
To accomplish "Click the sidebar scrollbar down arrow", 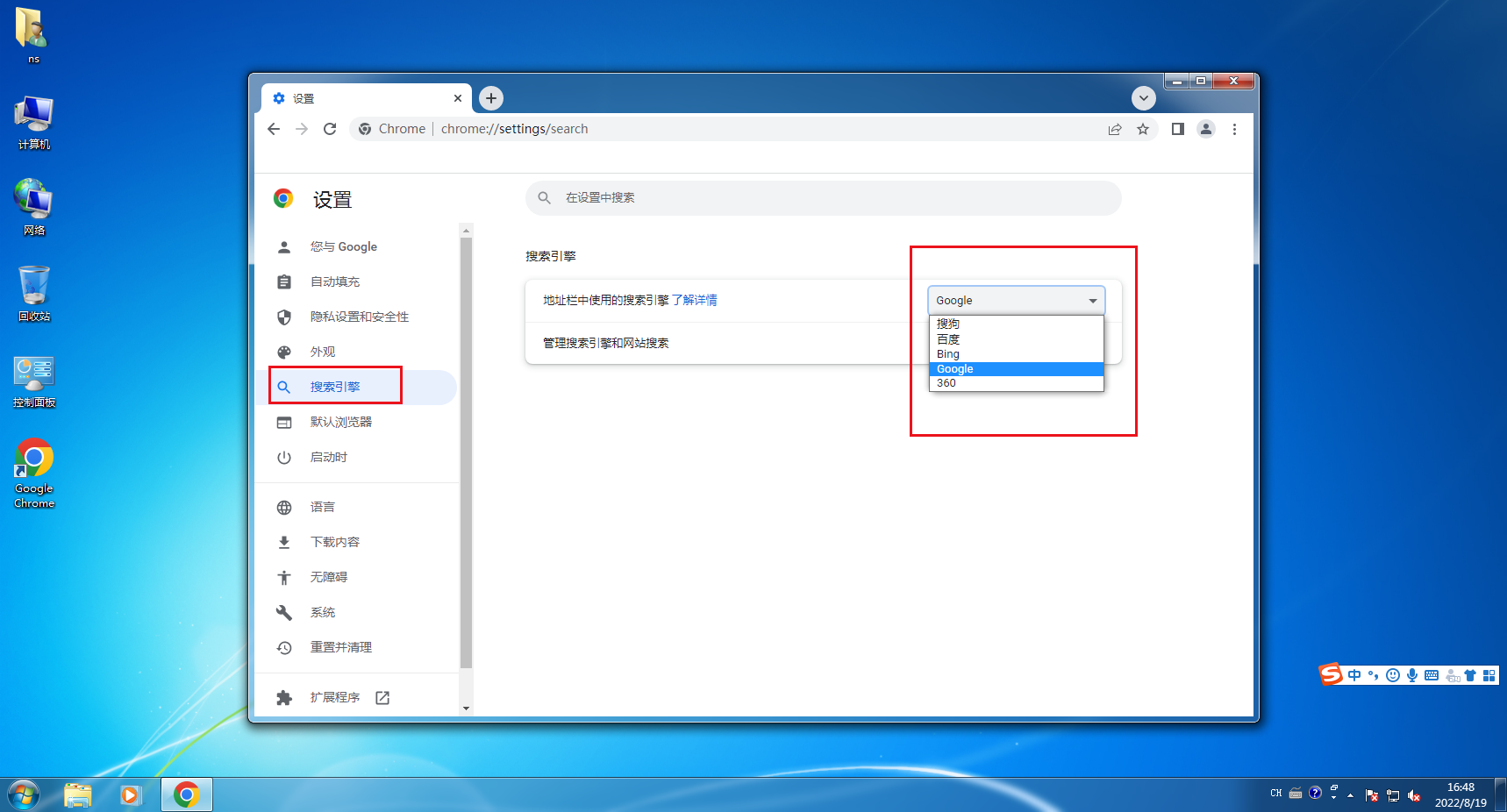I will (x=466, y=708).
